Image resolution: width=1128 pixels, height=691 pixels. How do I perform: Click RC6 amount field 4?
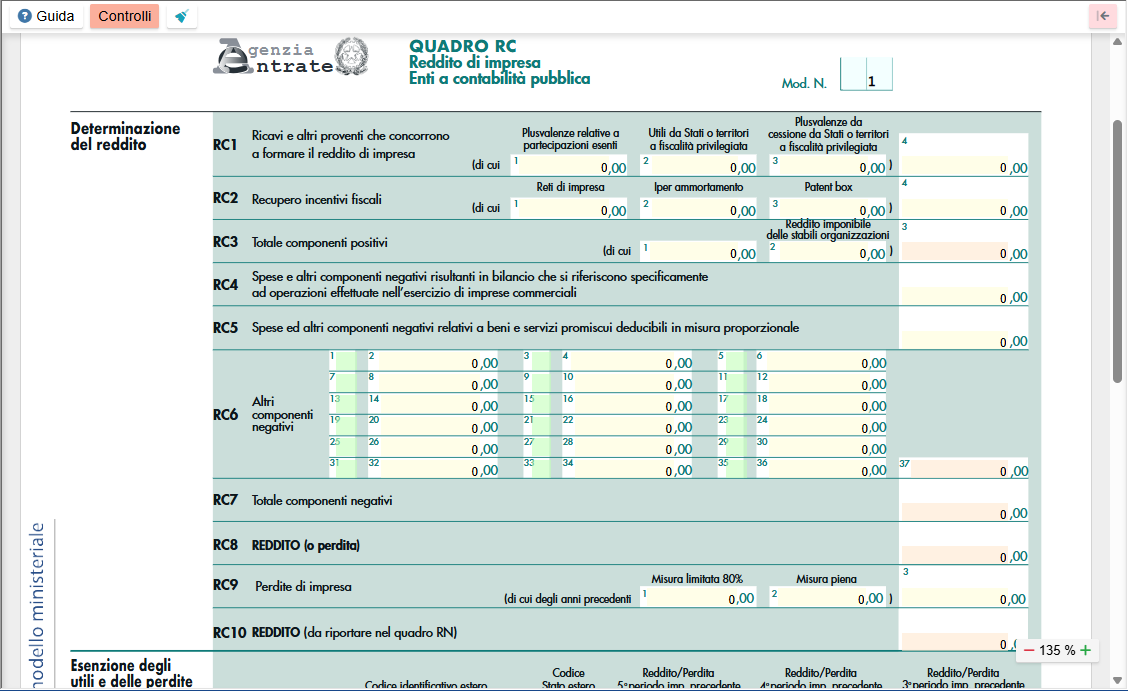627,361
